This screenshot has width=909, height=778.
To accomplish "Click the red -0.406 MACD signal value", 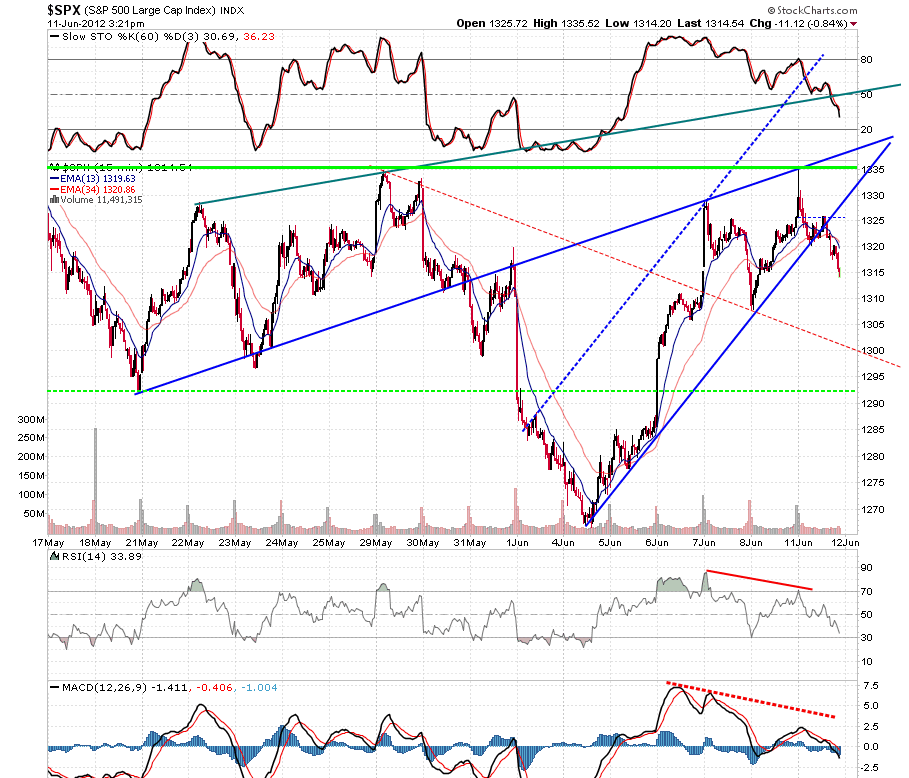I will coord(214,688).
